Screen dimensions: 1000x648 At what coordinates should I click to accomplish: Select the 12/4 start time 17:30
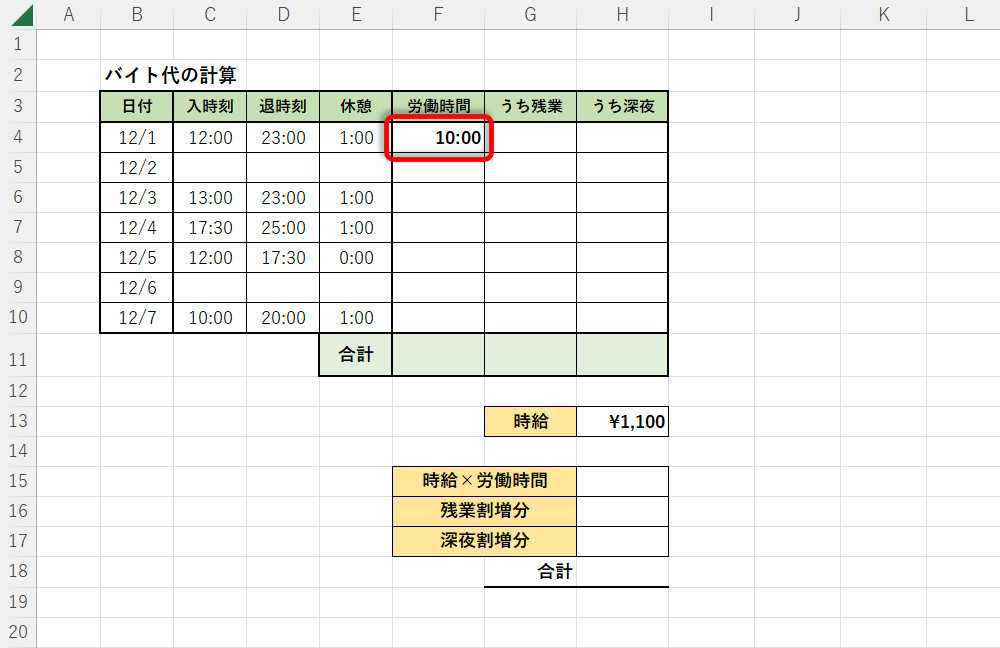pyautogui.click(x=210, y=228)
